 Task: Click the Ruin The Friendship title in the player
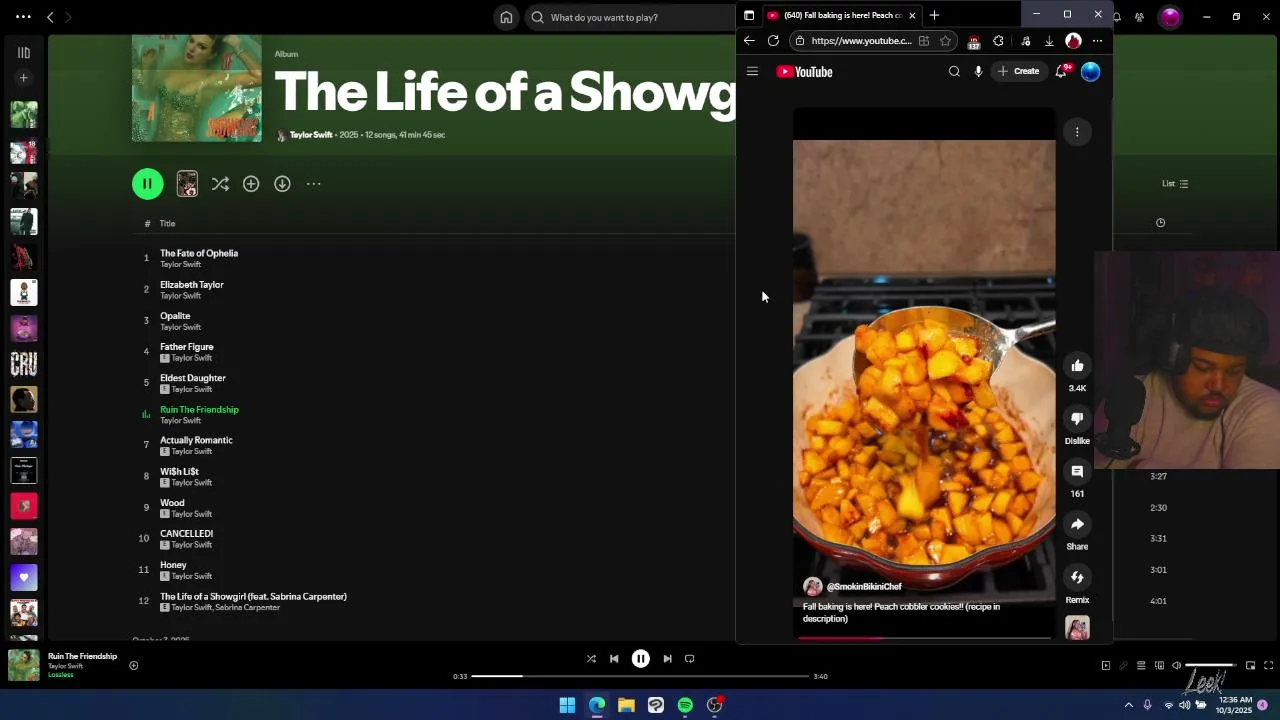point(82,656)
